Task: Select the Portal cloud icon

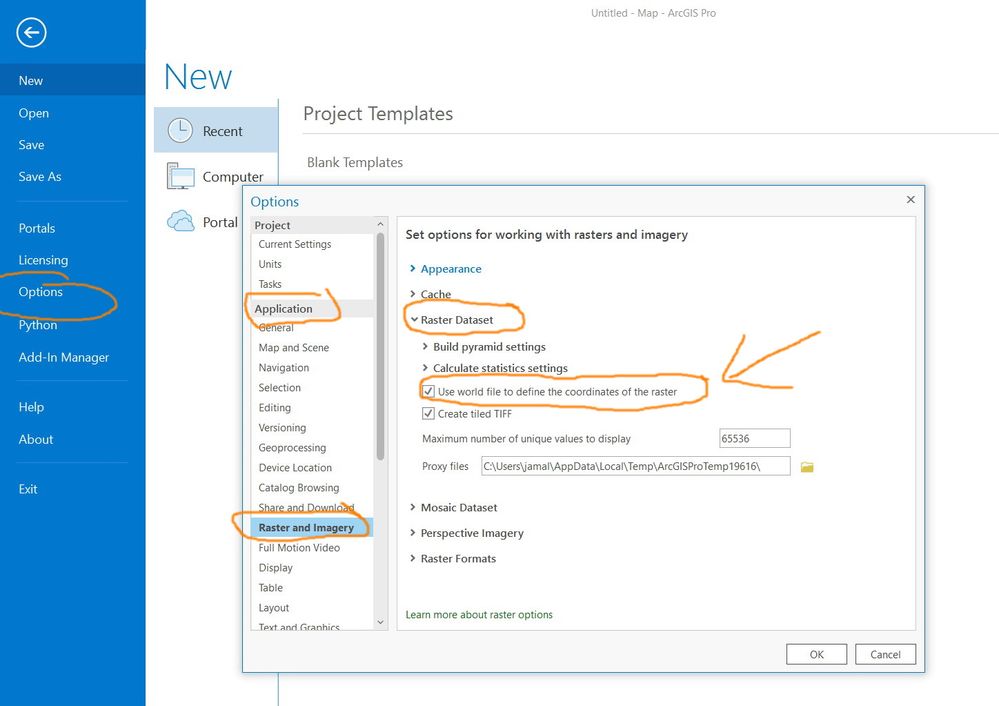Action: tap(180, 221)
